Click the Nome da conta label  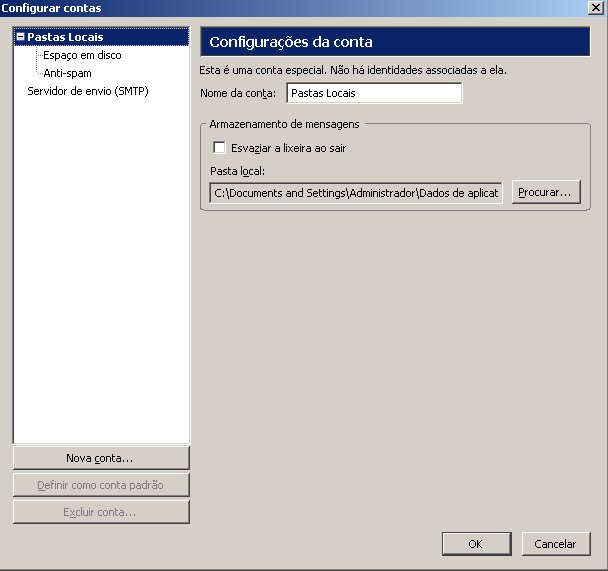point(238,94)
